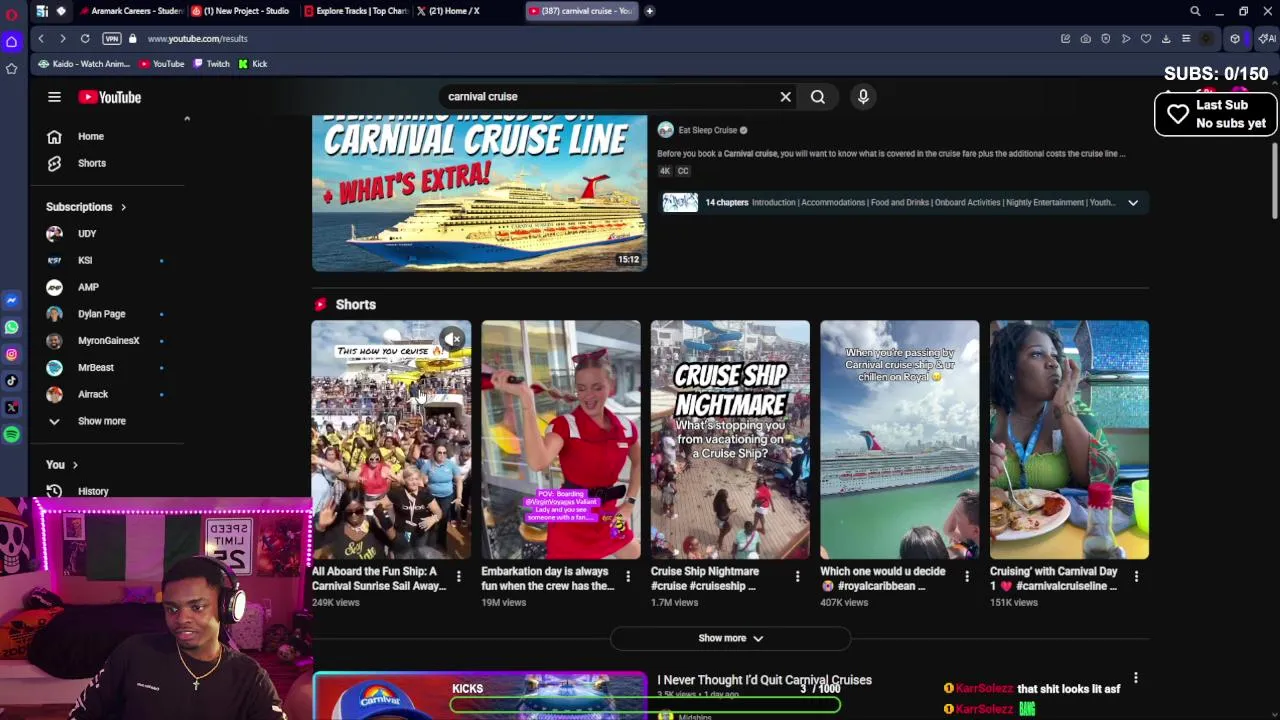Open Messenger in Opera sidebar

(12, 300)
